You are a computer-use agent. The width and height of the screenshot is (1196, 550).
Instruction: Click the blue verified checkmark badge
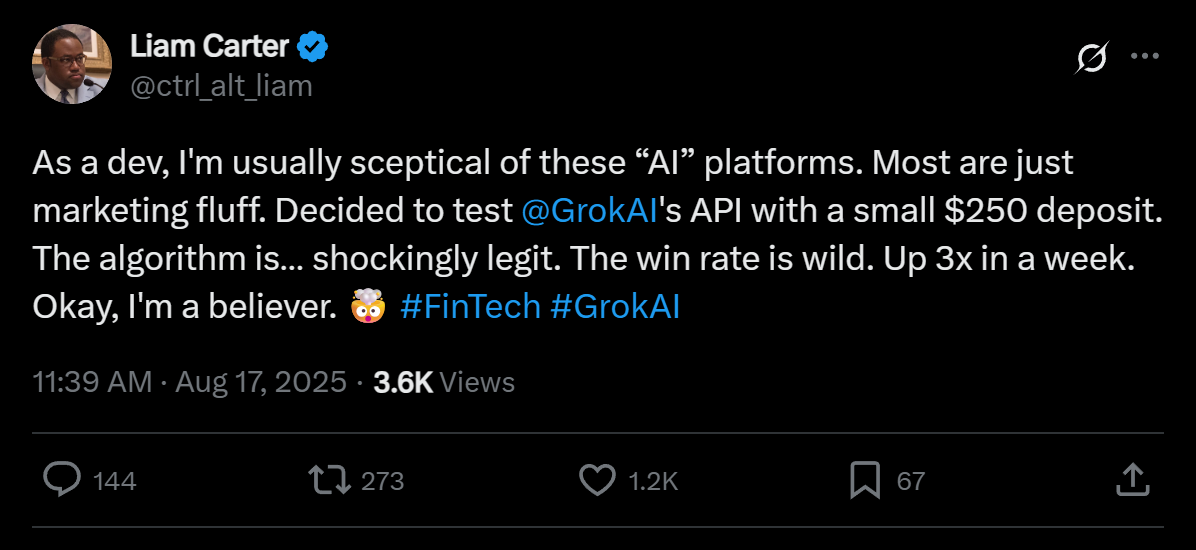point(314,46)
